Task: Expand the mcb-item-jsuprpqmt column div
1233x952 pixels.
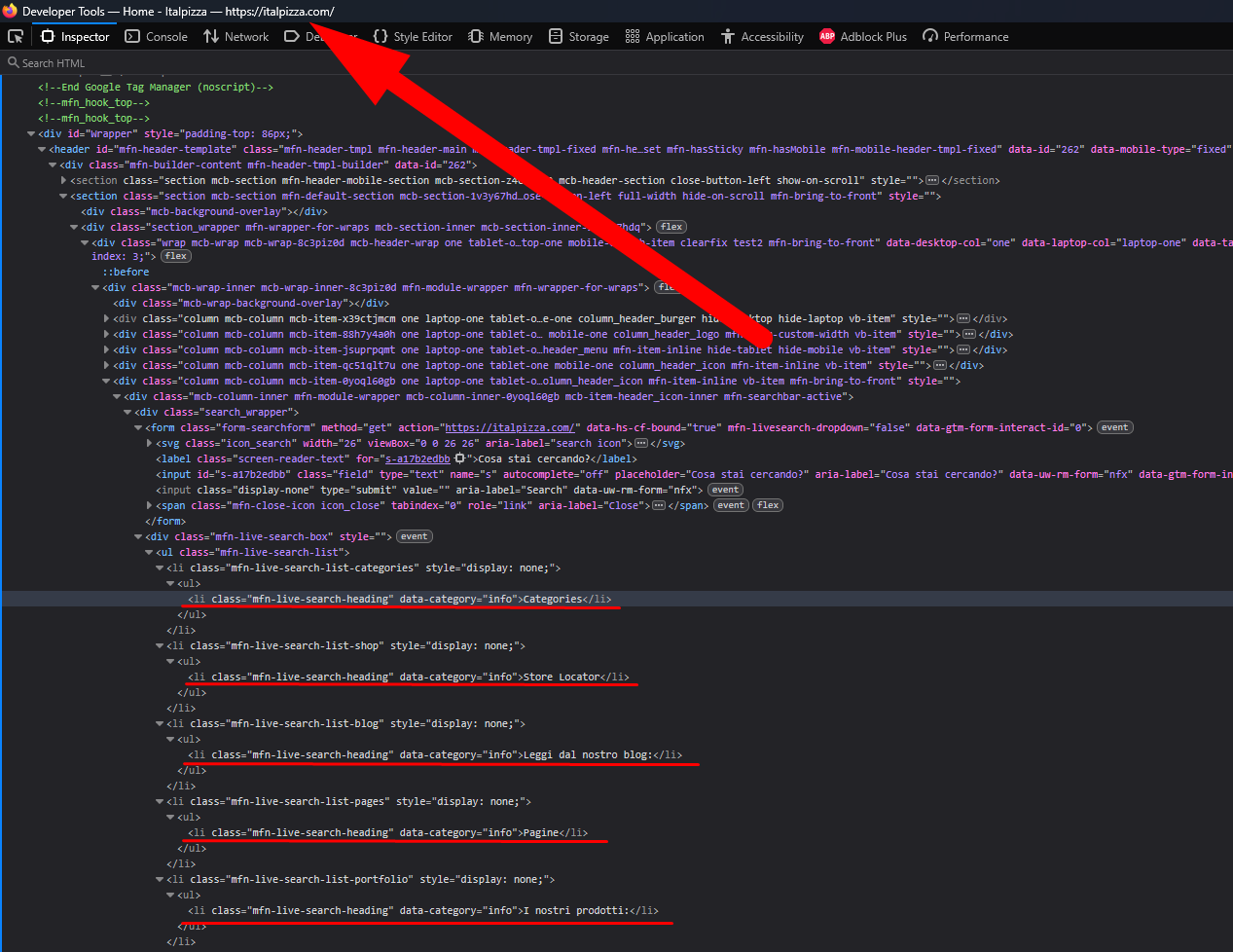Action: tap(106, 350)
